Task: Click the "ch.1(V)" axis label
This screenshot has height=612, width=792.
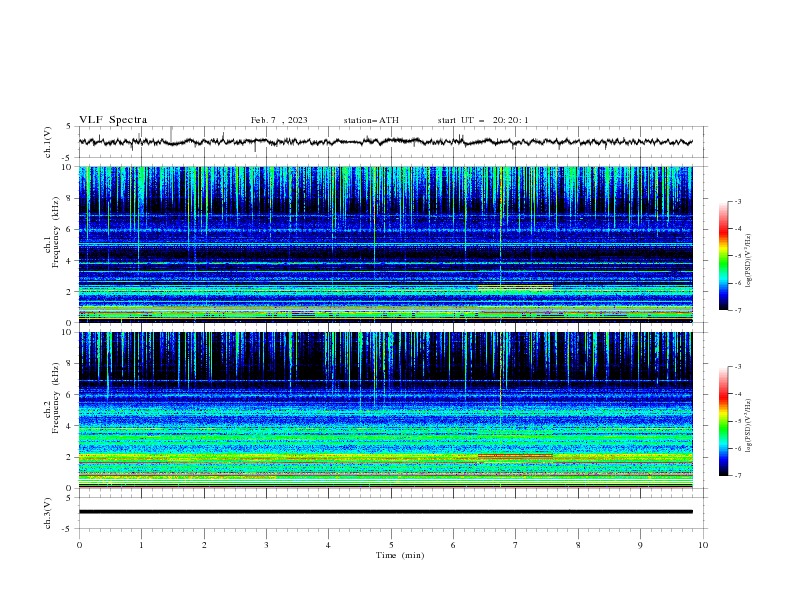Action: point(48,142)
